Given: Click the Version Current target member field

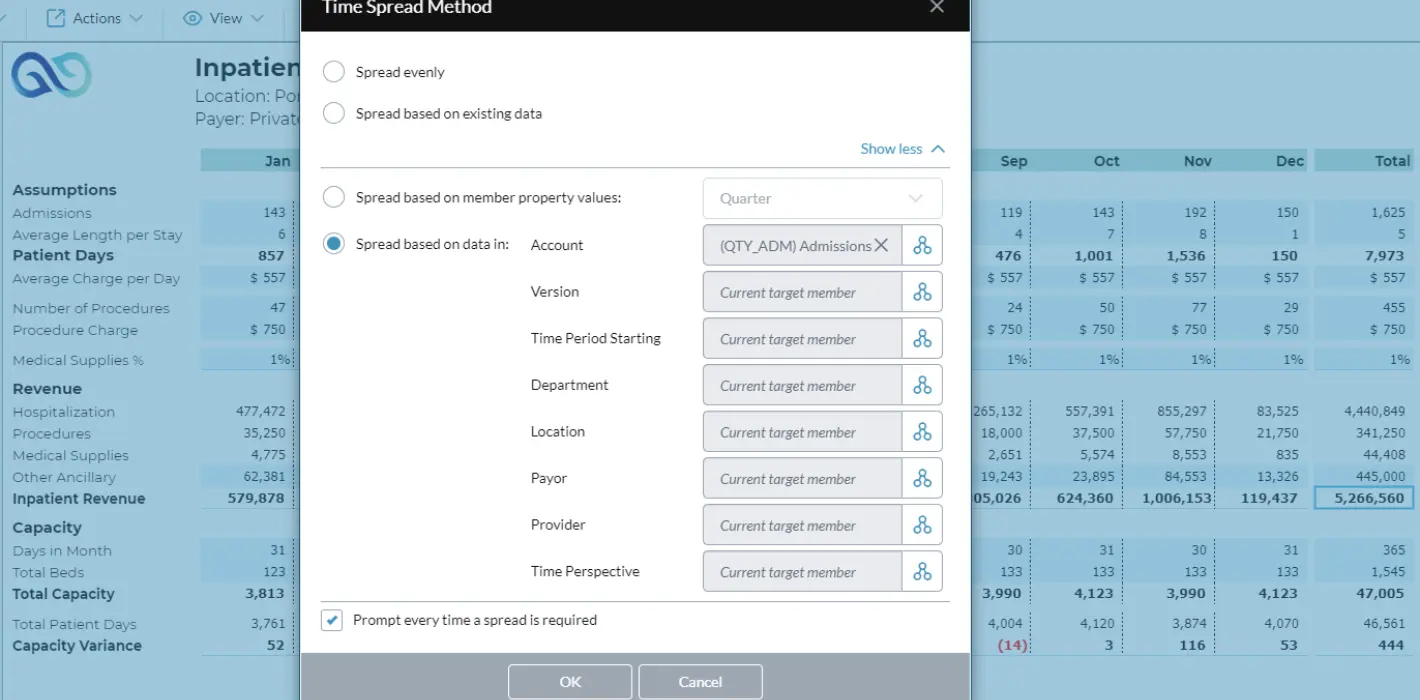Looking at the screenshot, I should point(803,292).
